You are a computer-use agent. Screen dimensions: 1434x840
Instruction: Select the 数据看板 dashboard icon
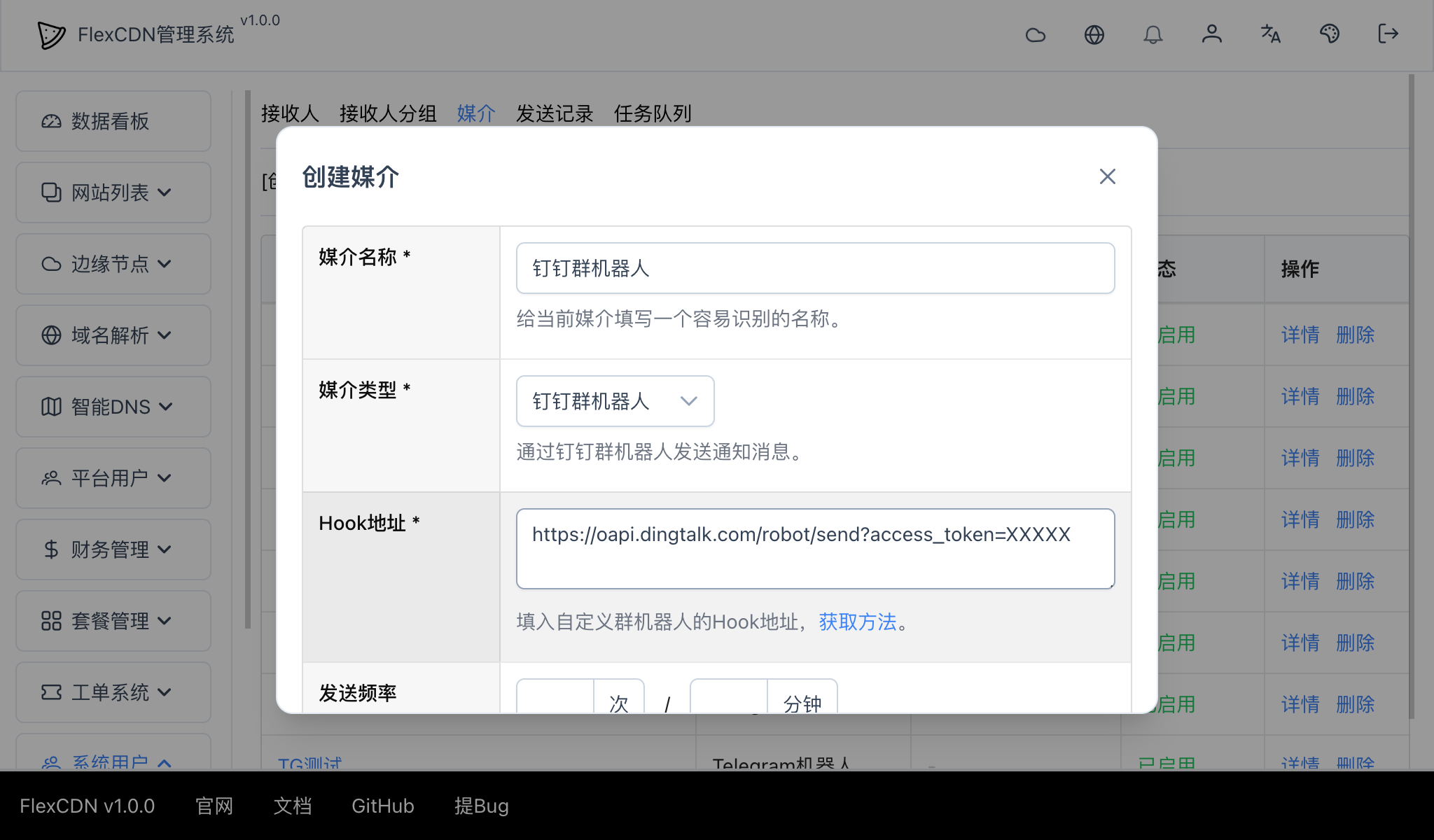point(51,120)
